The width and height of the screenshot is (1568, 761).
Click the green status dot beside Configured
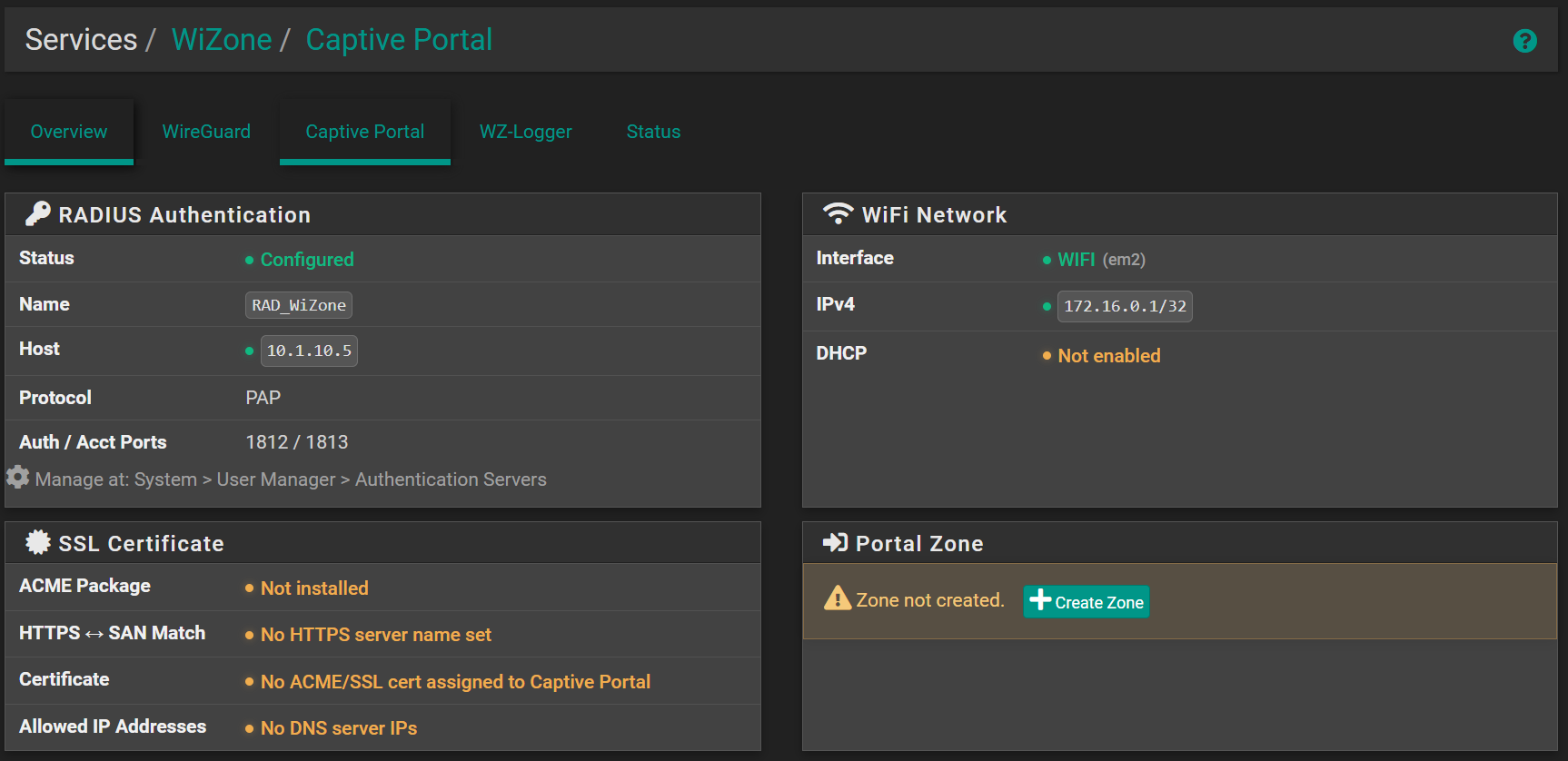249,260
